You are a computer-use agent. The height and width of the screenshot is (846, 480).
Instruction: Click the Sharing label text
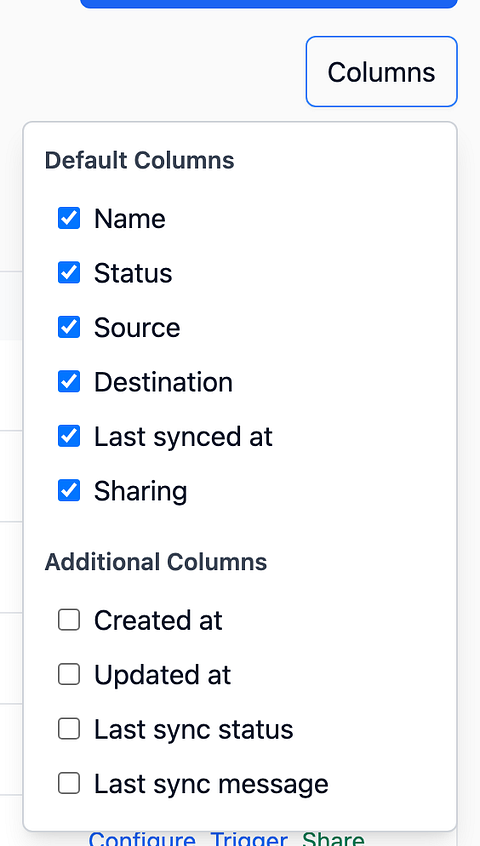(x=140, y=491)
